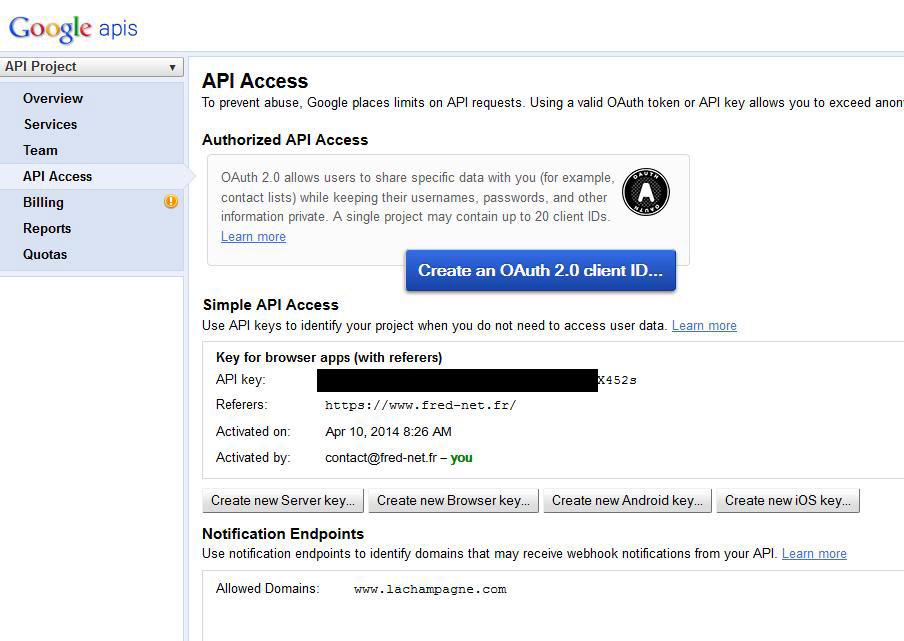The image size is (904, 641).
Task: Open Overview in the sidebar
Action: tap(53, 98)
